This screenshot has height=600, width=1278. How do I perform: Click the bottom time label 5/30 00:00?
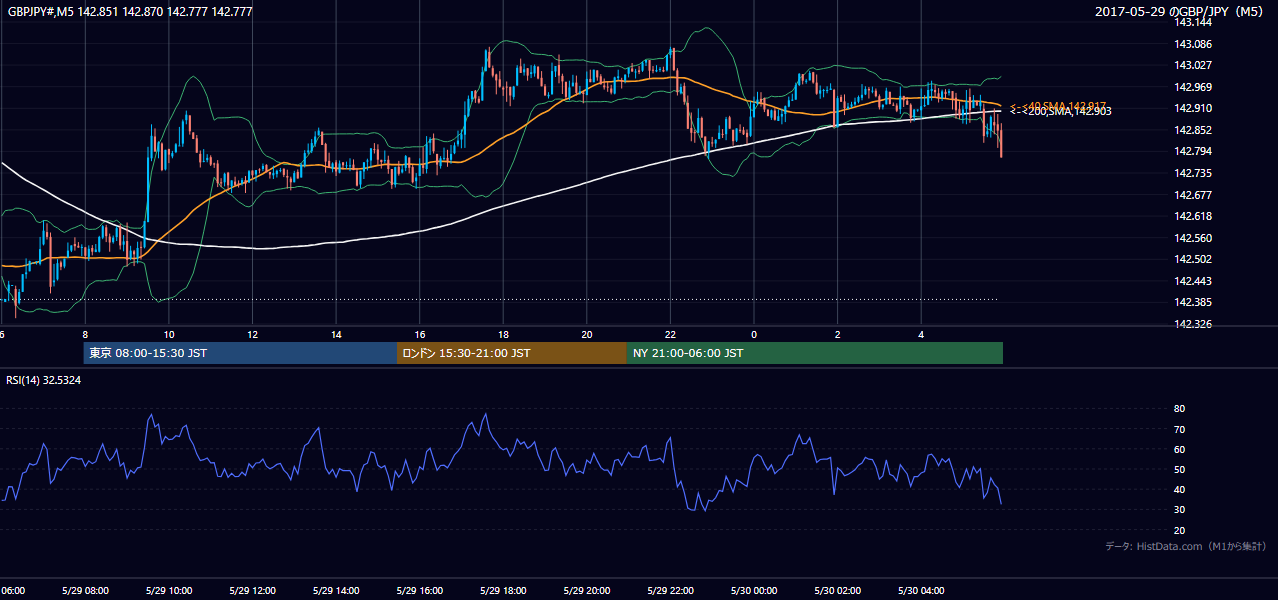coord(754,591)
